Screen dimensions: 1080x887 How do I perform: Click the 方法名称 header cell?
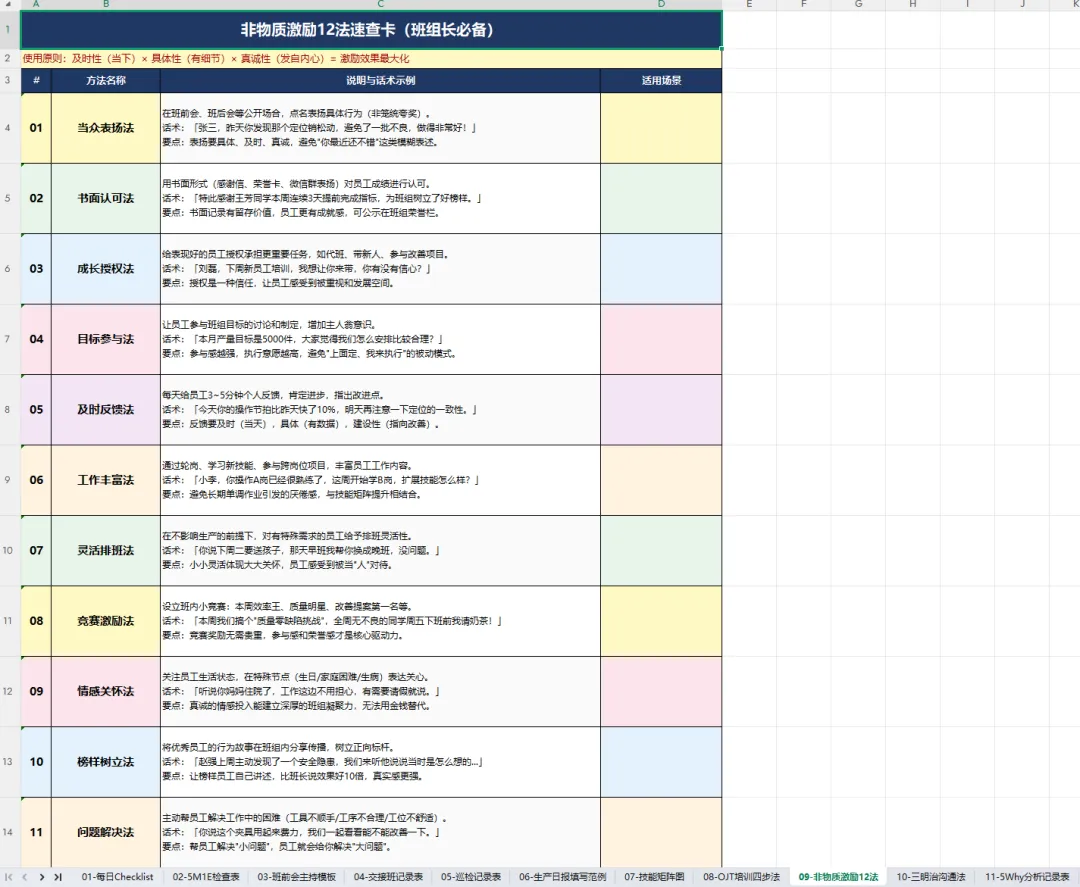[106, 81]
